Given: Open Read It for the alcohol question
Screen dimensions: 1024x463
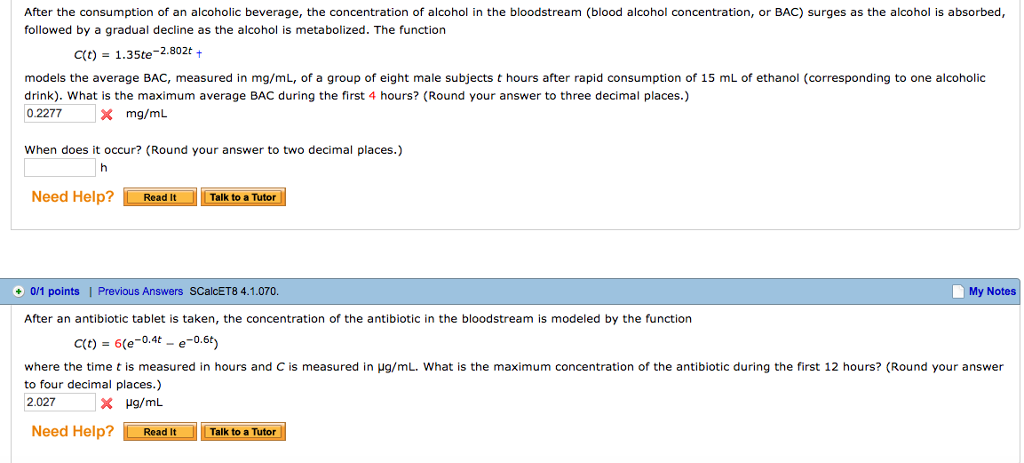Looking at the screenshot, I should [160, 197].
